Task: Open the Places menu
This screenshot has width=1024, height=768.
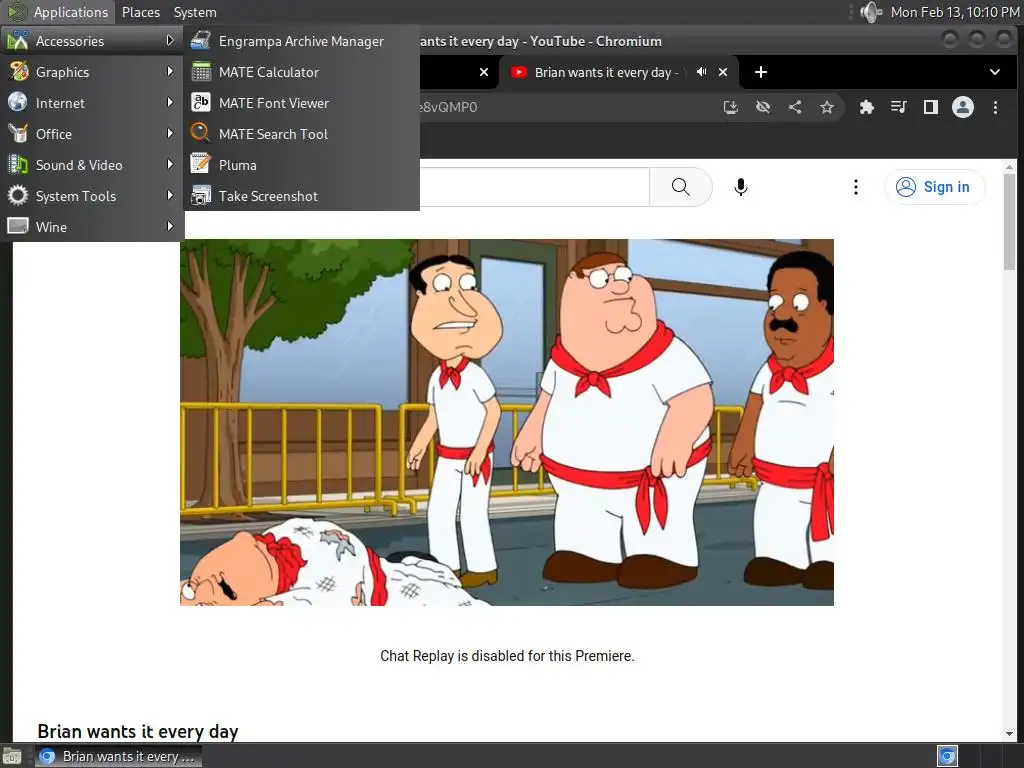Action: click(x=141, y=12)
